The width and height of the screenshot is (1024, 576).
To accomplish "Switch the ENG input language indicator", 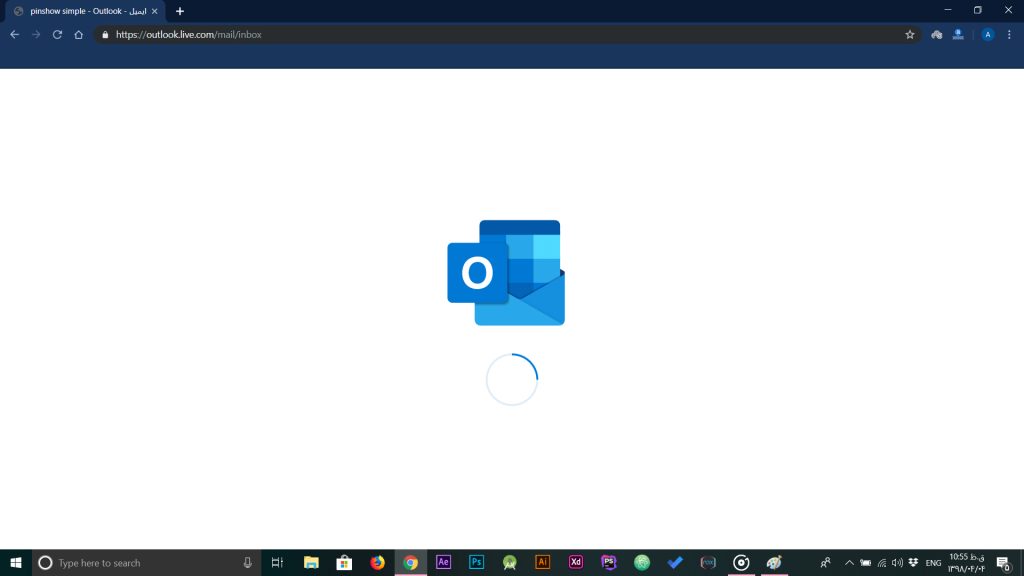I will point(933,563).
